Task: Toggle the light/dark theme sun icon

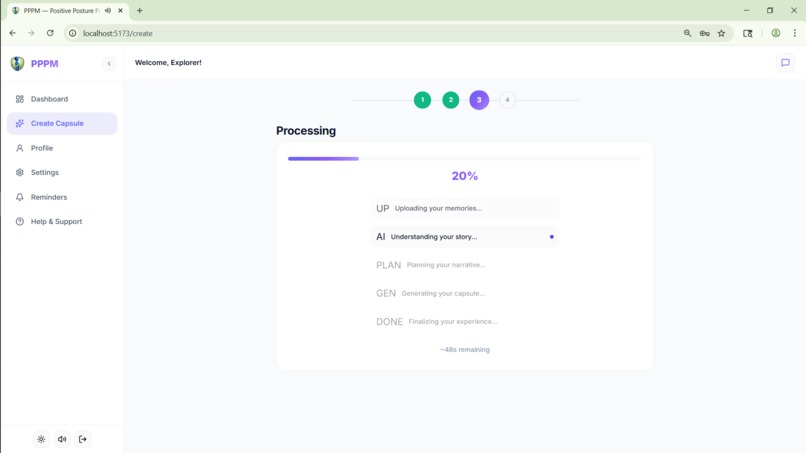Action: point(41,439)
